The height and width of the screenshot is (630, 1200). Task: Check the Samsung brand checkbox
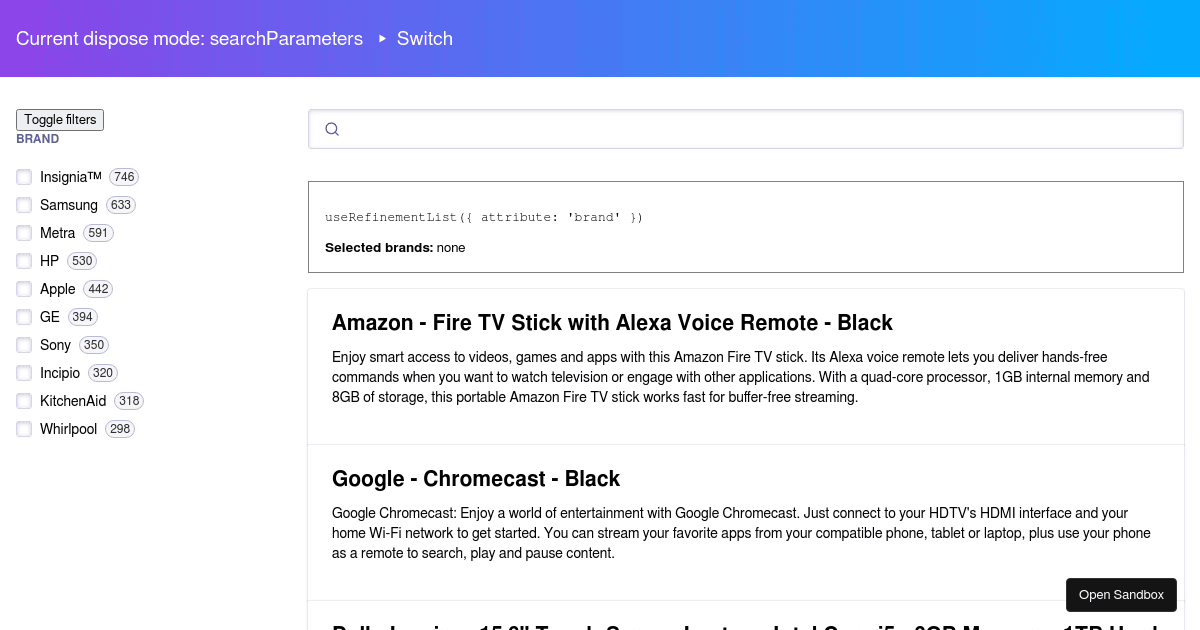pyautogui.click(x=24, y=205)
